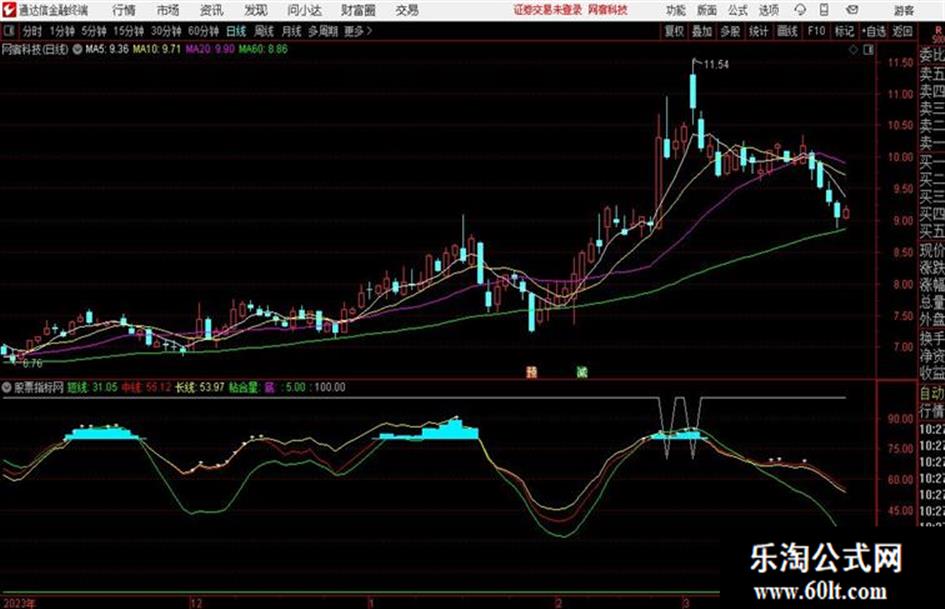Open the 行情 menu
The width and height of the screenshot is (945, 609).
[x=124, y=10]
